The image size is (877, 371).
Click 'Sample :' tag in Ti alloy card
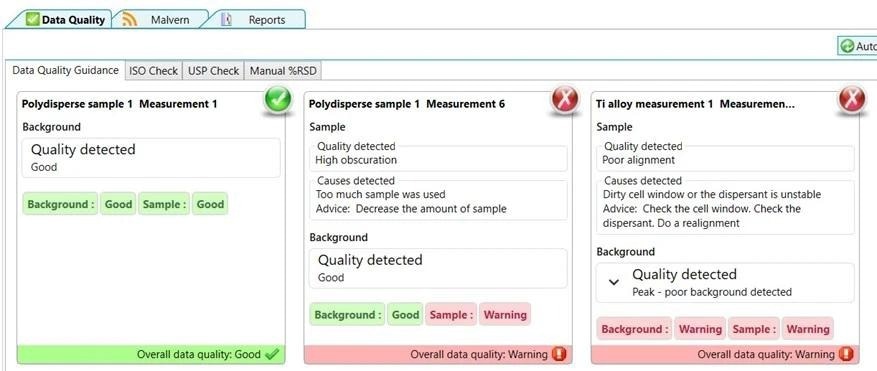[753, 329]
